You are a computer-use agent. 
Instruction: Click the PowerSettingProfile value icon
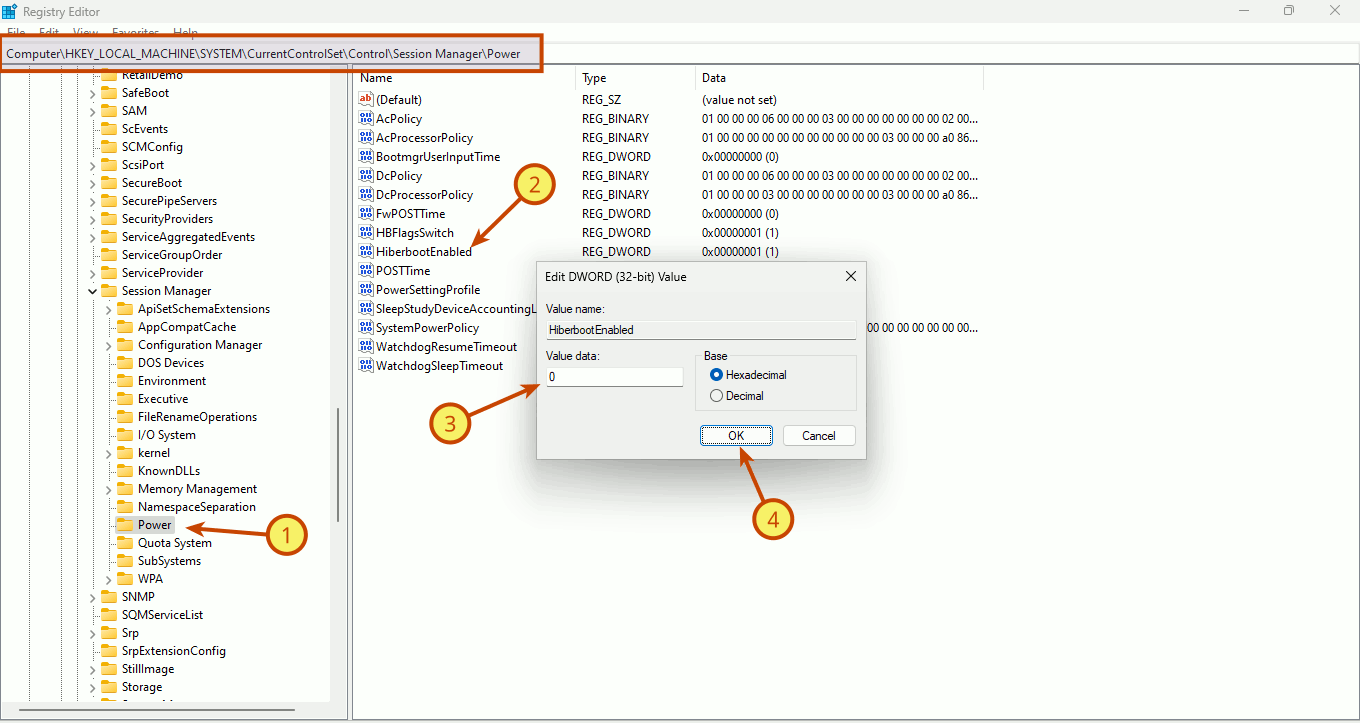(365, 290)
